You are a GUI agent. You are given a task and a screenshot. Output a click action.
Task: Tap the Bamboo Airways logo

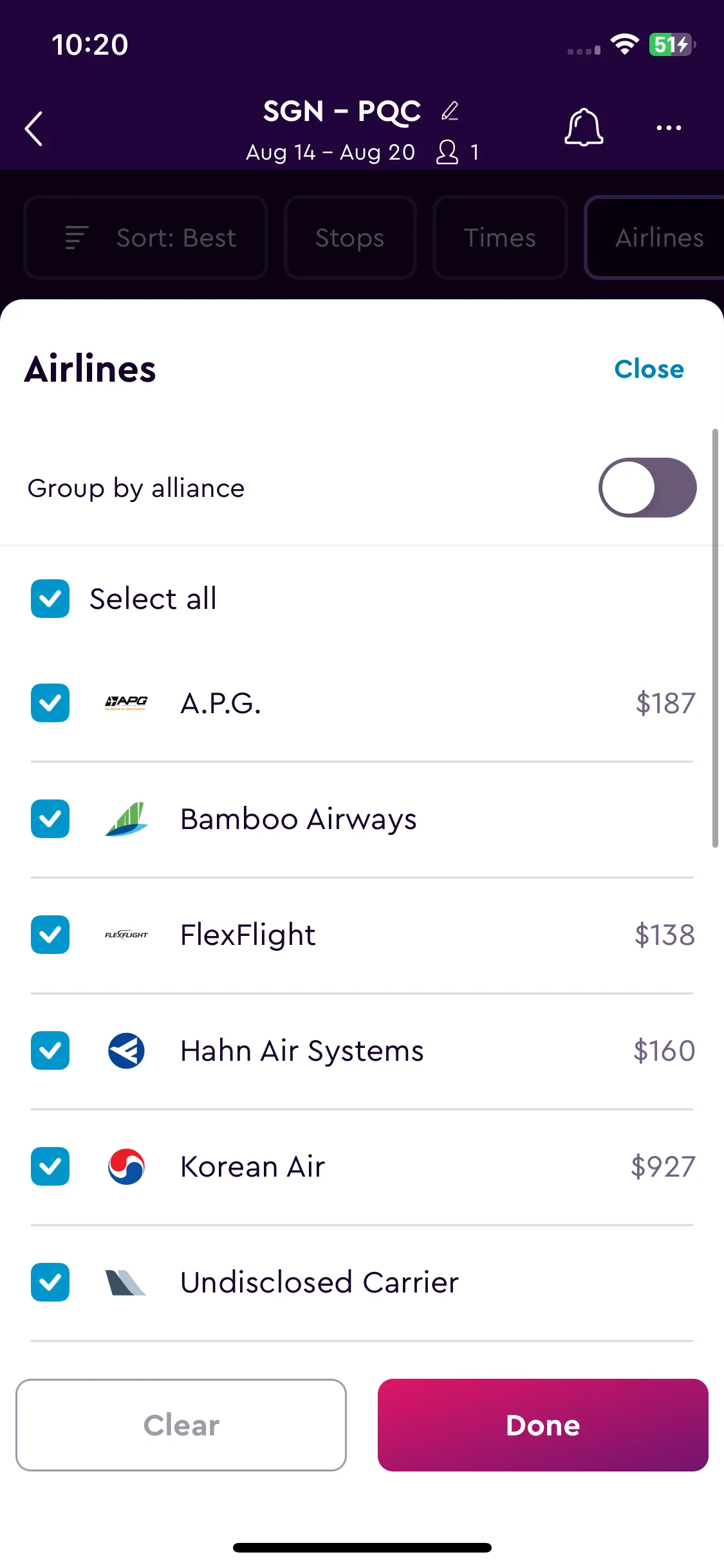[x=126, y=819]
